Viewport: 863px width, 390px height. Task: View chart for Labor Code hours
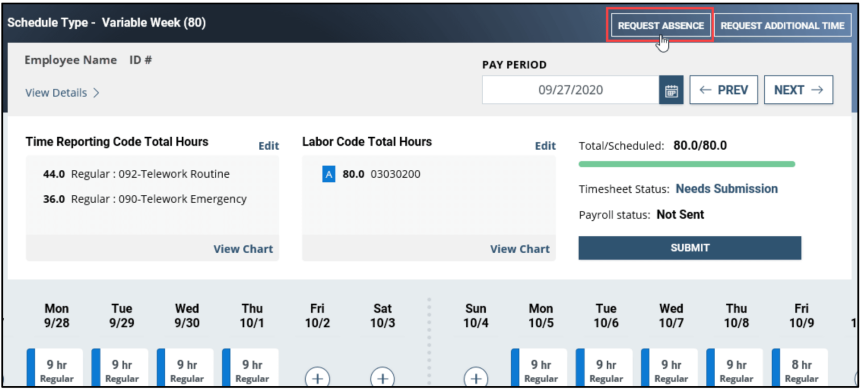(520, 249)
